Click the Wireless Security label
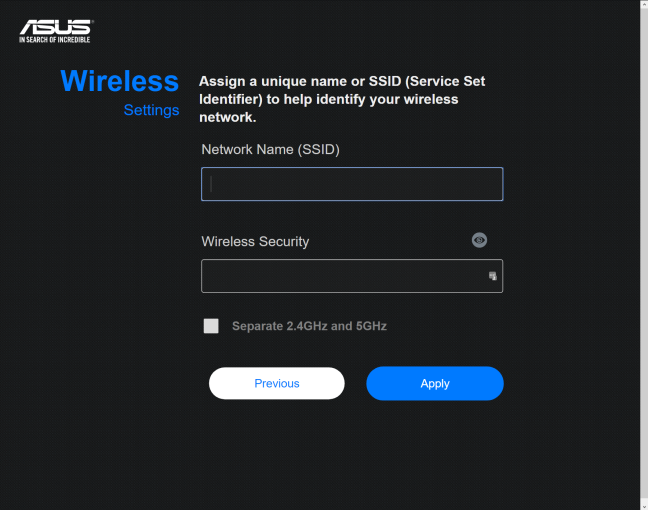Image resolution: width=648 pixels, height=510 pixels. (x=255, y=241)
